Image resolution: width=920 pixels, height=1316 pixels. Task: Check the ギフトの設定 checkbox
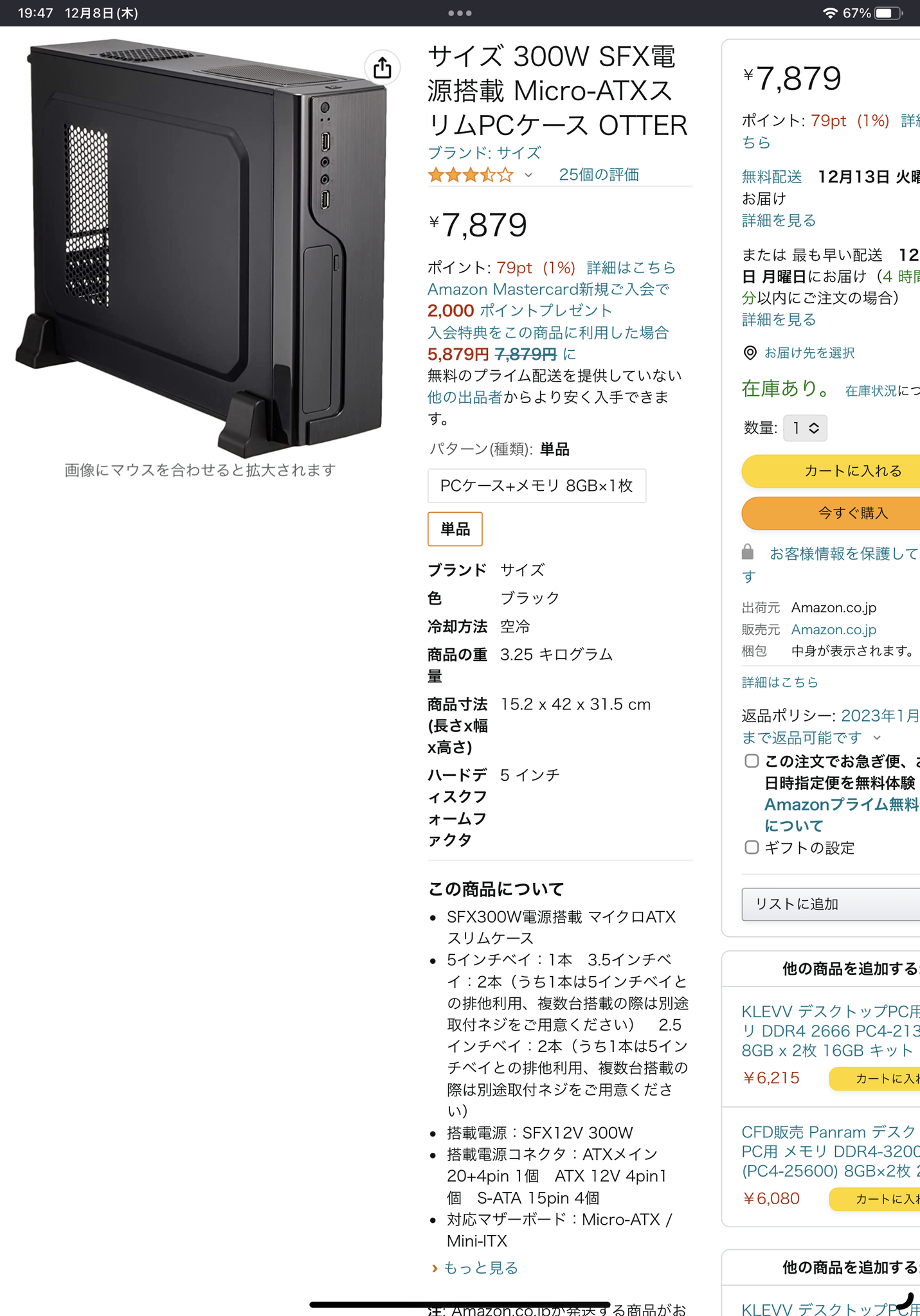[752, 847]
